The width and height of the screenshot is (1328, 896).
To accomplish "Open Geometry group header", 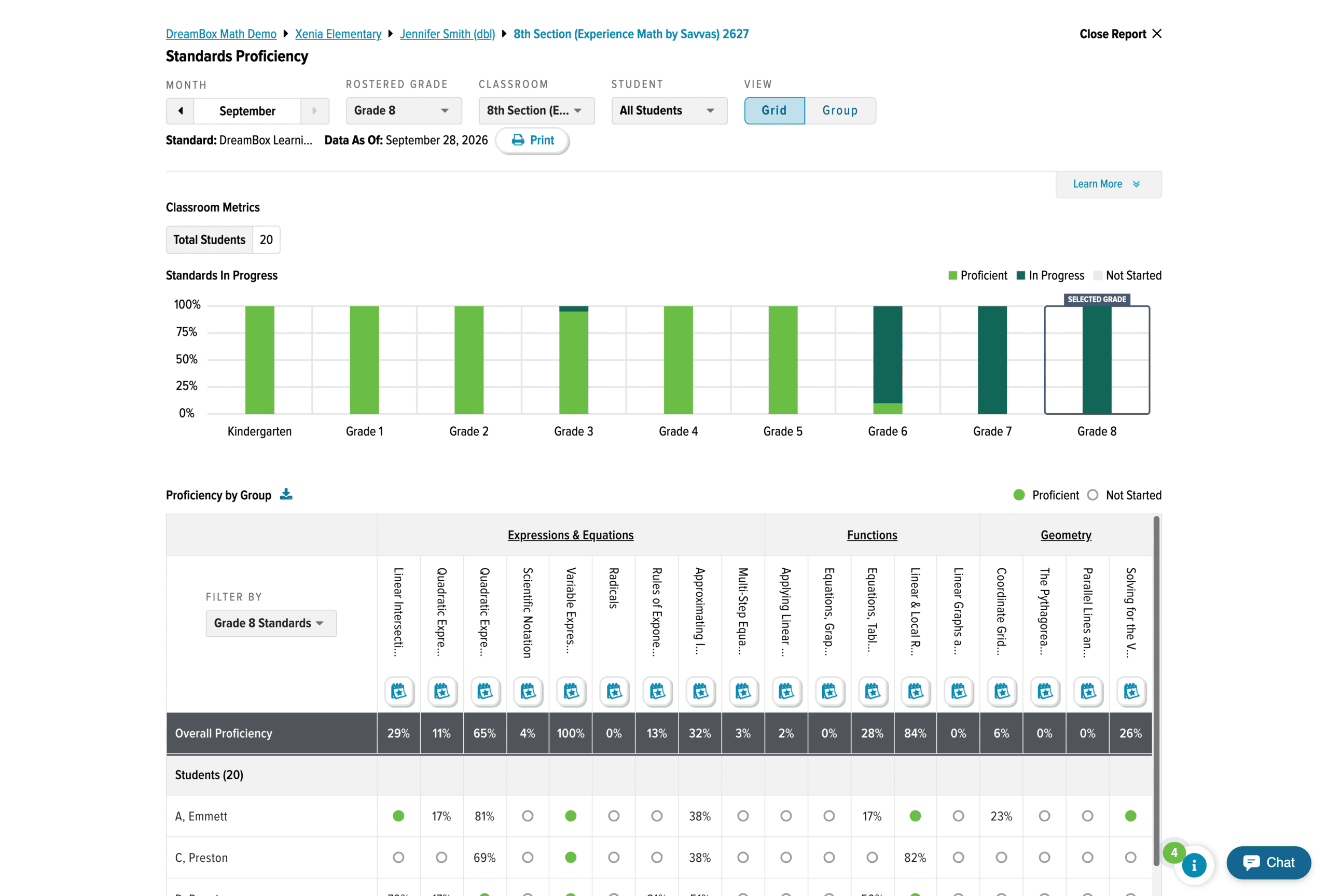I will coord(1066,535).
